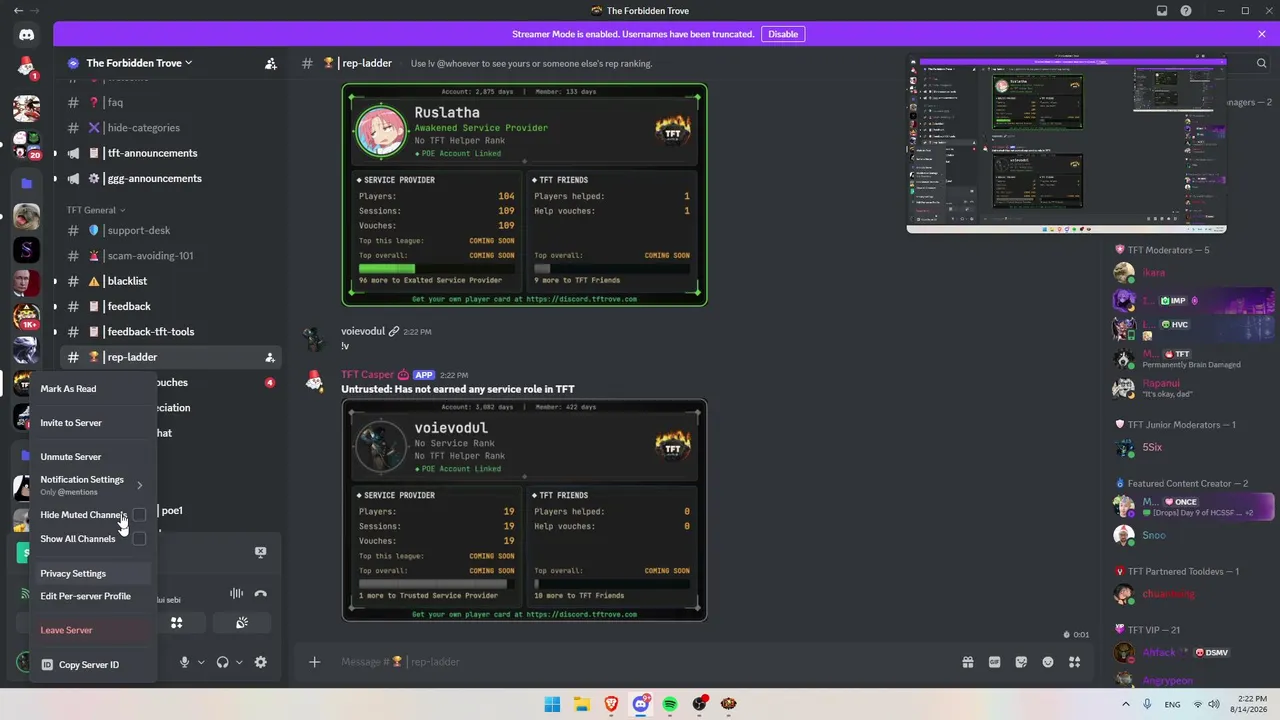Expand the tft-announcements channel threads arrow

pos(55,153)
